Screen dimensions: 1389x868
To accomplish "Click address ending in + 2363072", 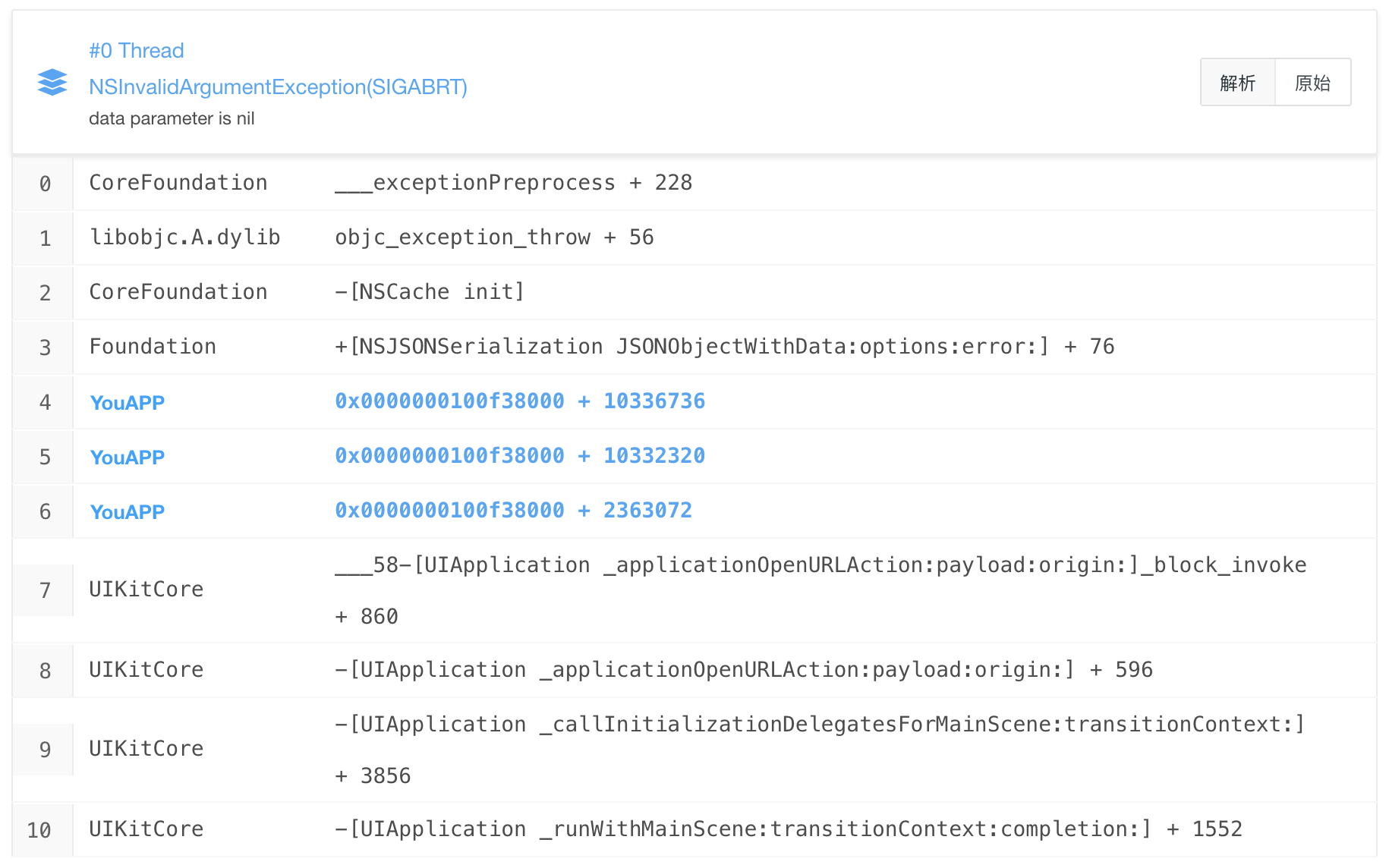I will click(x=513, y=511).
